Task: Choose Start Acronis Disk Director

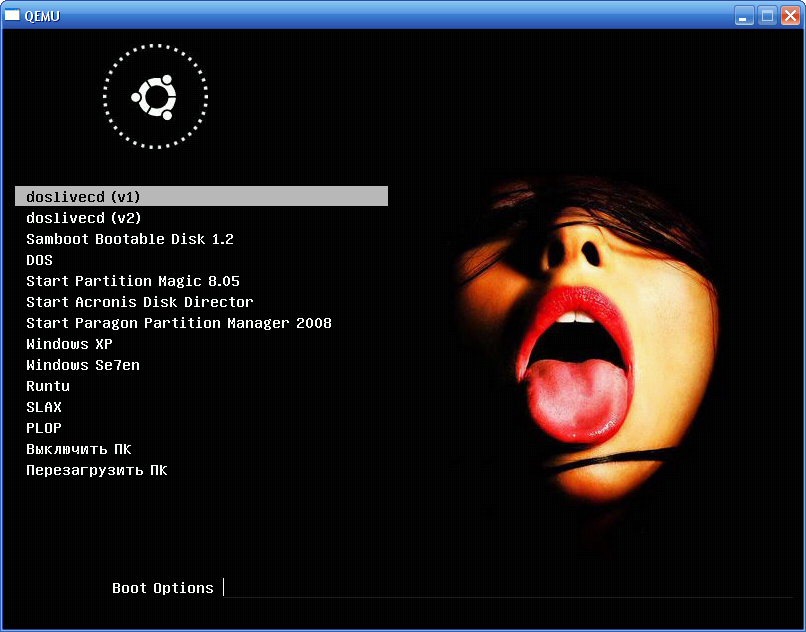Action: point(139,302)
